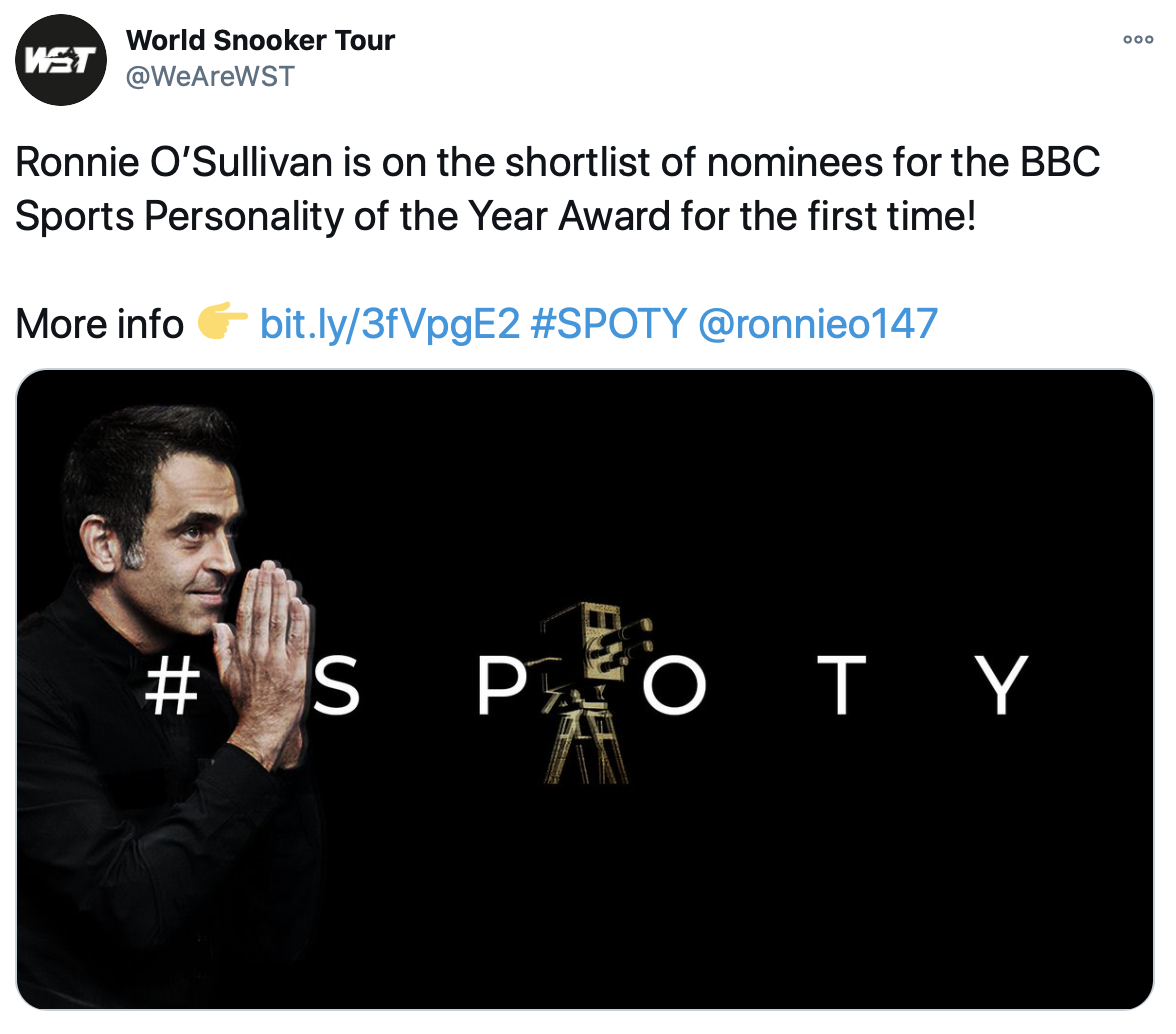Click the pointing hand emoji
The width and height of the screenshot is (1176, 1034).
(222, 322)
